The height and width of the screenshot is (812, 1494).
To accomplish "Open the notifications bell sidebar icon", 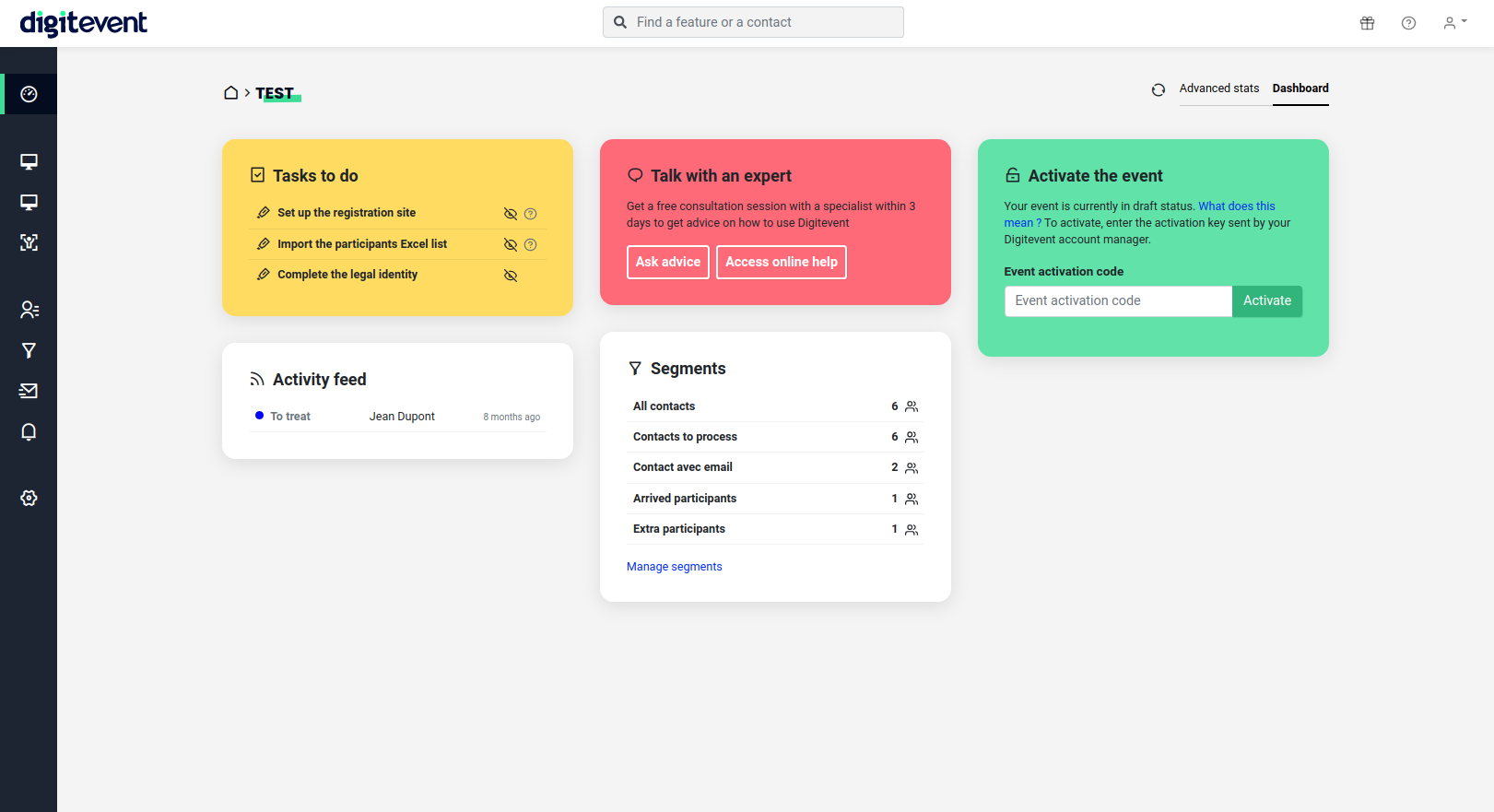I will coord(29,432).
